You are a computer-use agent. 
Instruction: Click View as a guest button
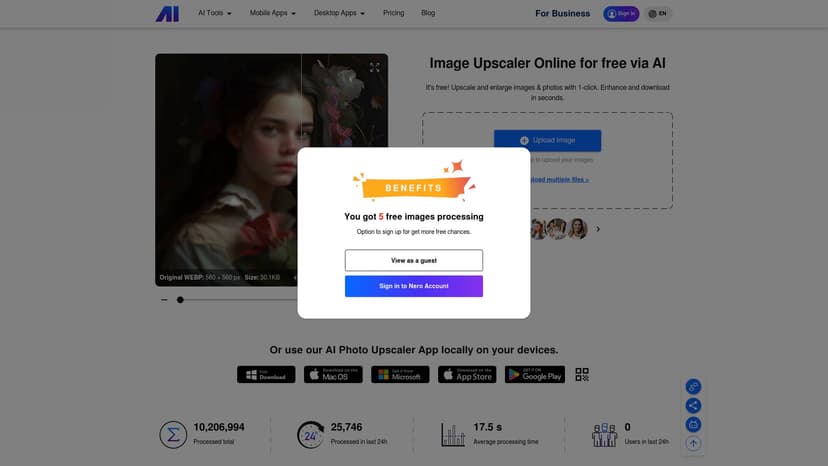point(413,260)
